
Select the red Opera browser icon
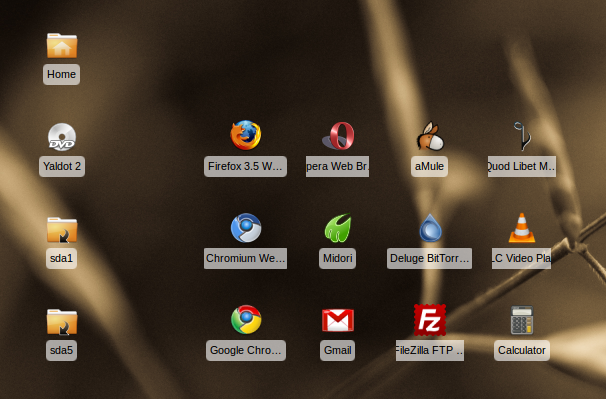point(338,136)
